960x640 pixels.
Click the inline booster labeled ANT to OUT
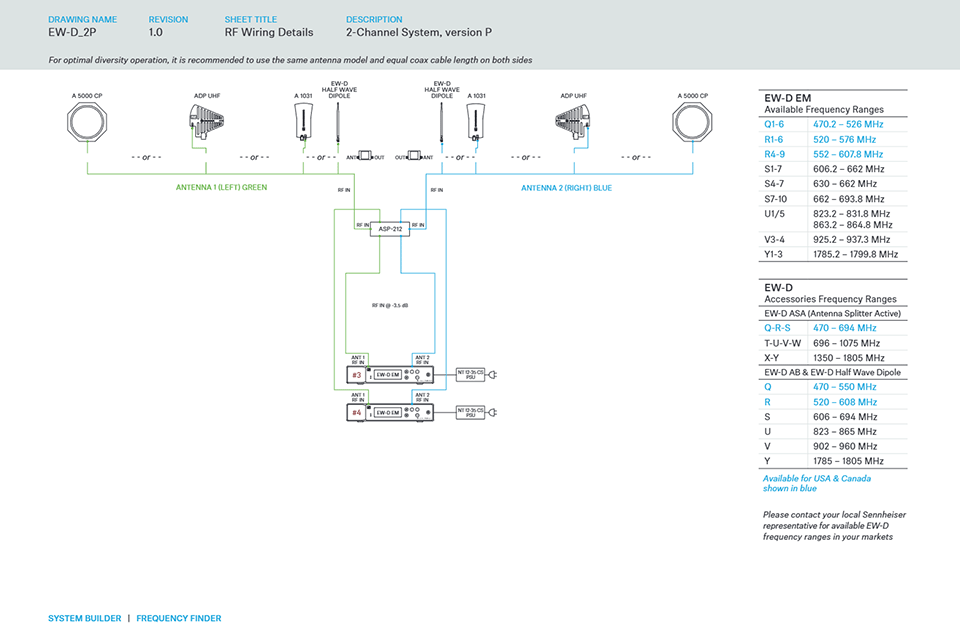pos(365,156)
